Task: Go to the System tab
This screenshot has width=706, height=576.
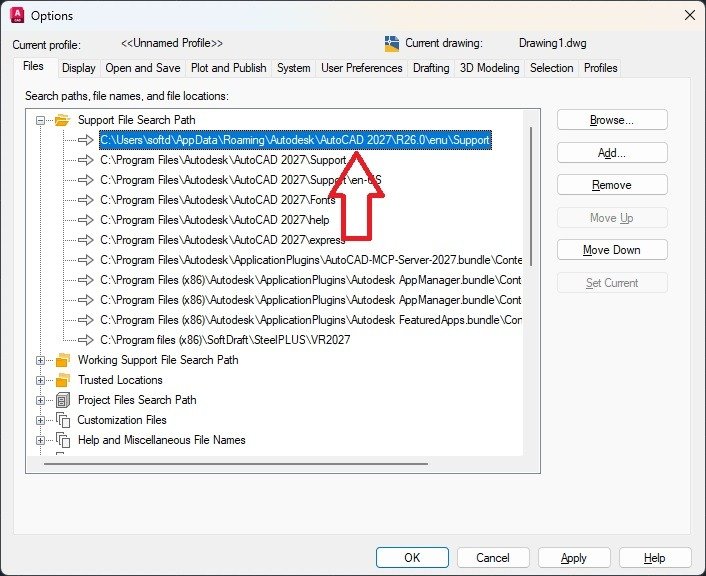Action: pos(294,68)
